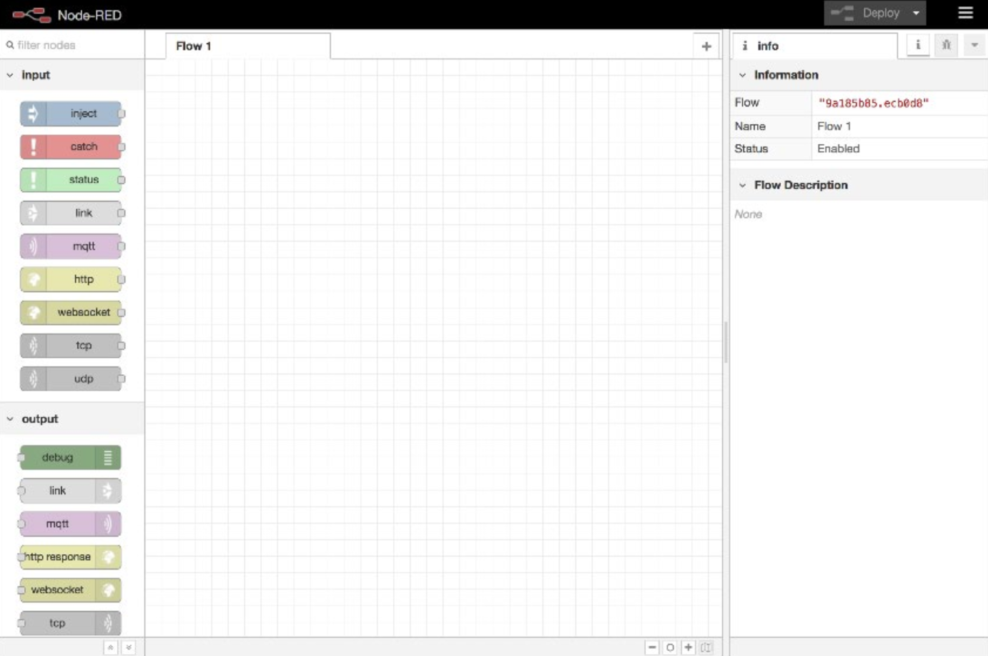Image resolution: width=988 pixels, height=656 pixels.
Task: Select the output mqtt node
Action: pyautogui.click(x=71, y=524)
